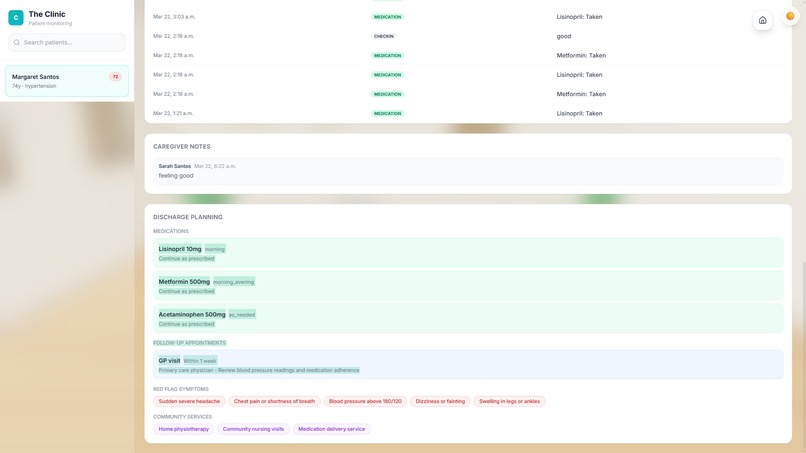Select the checkin value good
The image size is (806, 453).
(x=563, y=37)
